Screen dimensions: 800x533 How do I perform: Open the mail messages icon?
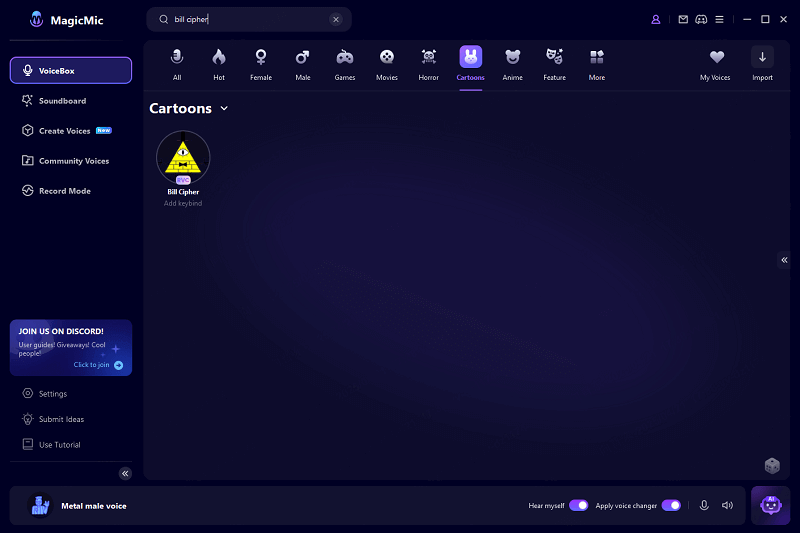coord(683,19)
